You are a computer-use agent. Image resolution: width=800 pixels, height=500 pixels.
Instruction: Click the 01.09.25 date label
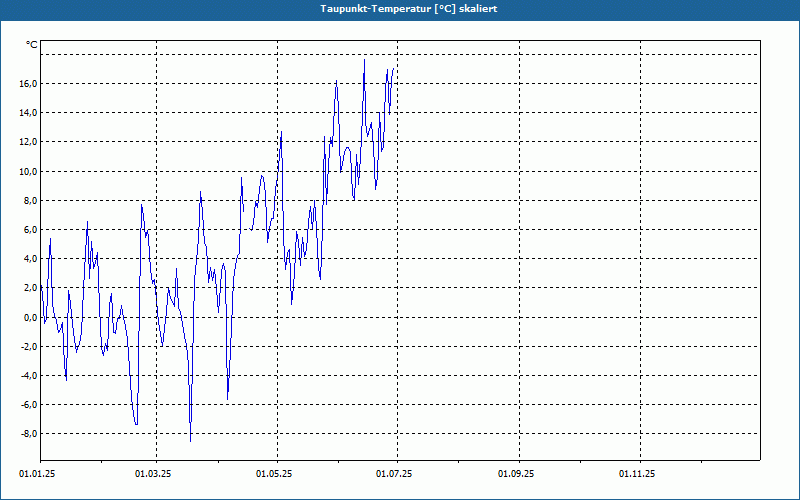click(x=516, y=474)
